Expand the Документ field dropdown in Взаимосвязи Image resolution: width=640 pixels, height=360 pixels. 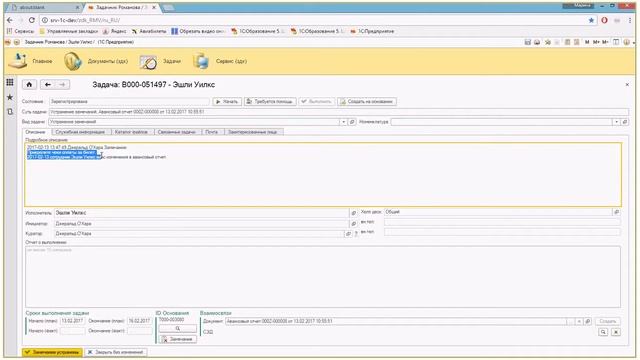[579, 321]
